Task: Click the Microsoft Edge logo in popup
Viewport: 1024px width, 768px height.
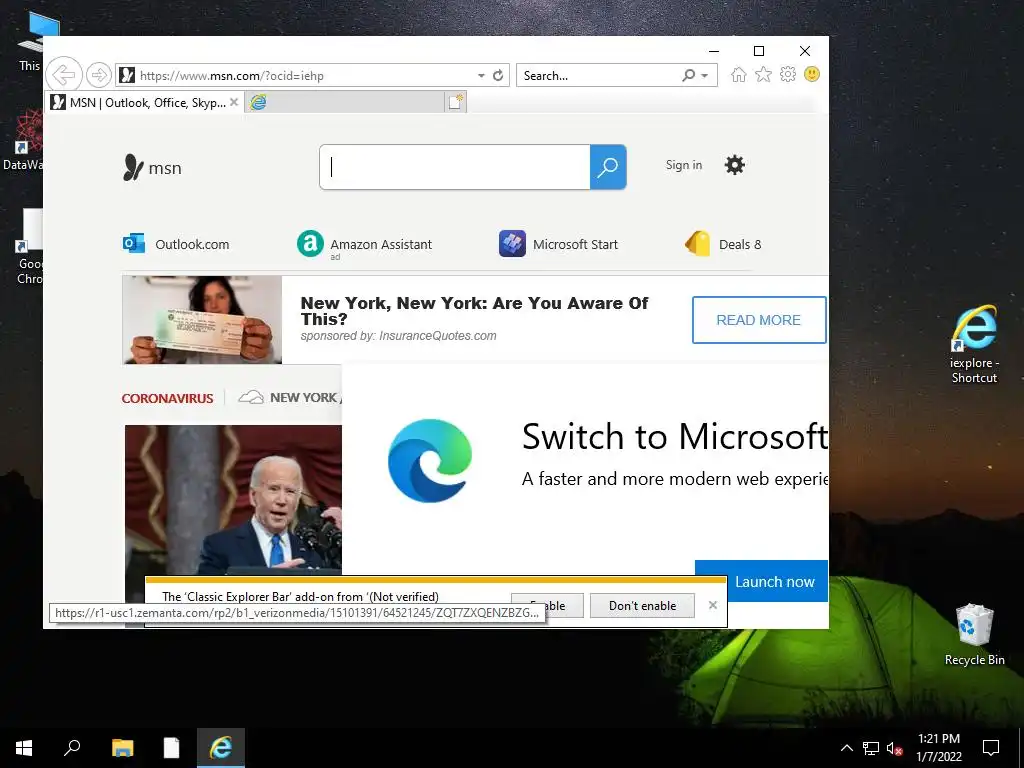Action: pos(430,461)
